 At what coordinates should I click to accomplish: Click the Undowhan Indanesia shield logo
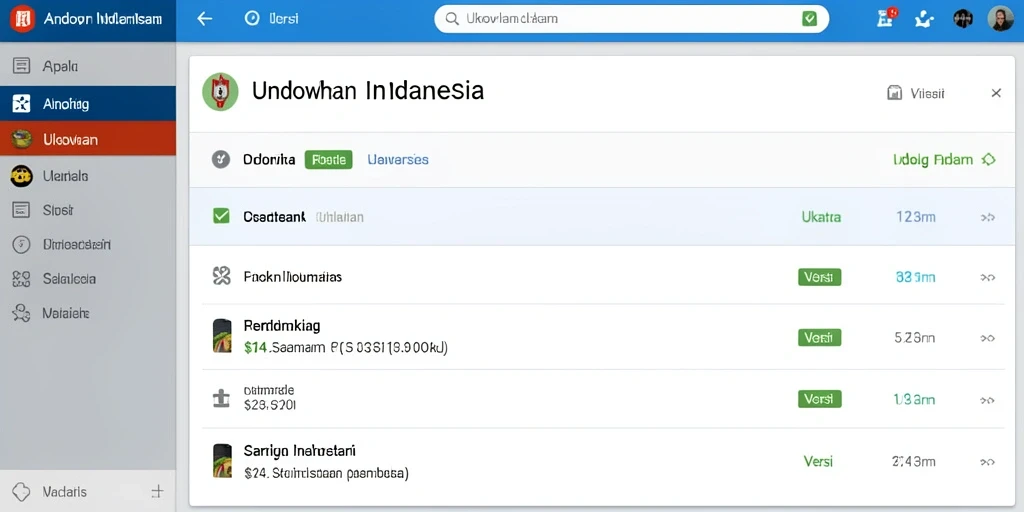[x=220, y=91]
